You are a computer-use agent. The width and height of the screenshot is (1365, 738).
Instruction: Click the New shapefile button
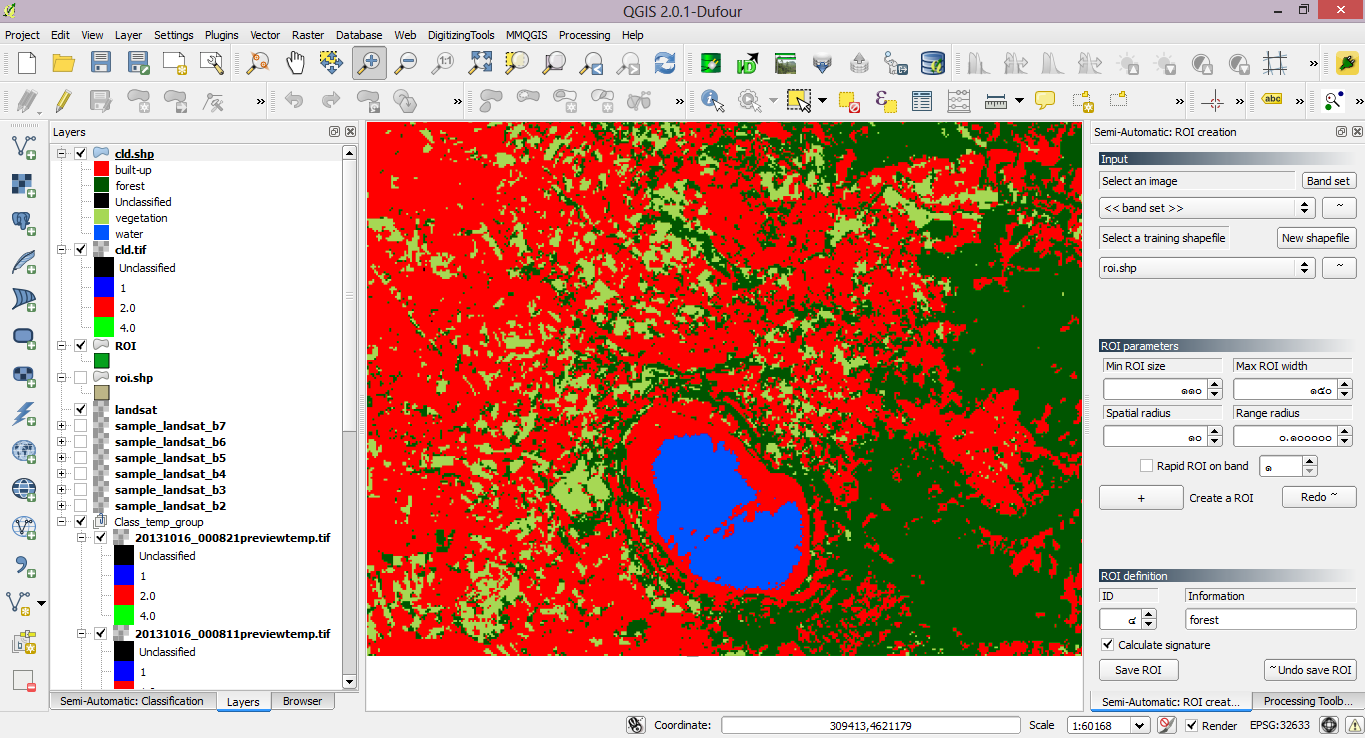pyautogui.click(x=1316, y=238)
